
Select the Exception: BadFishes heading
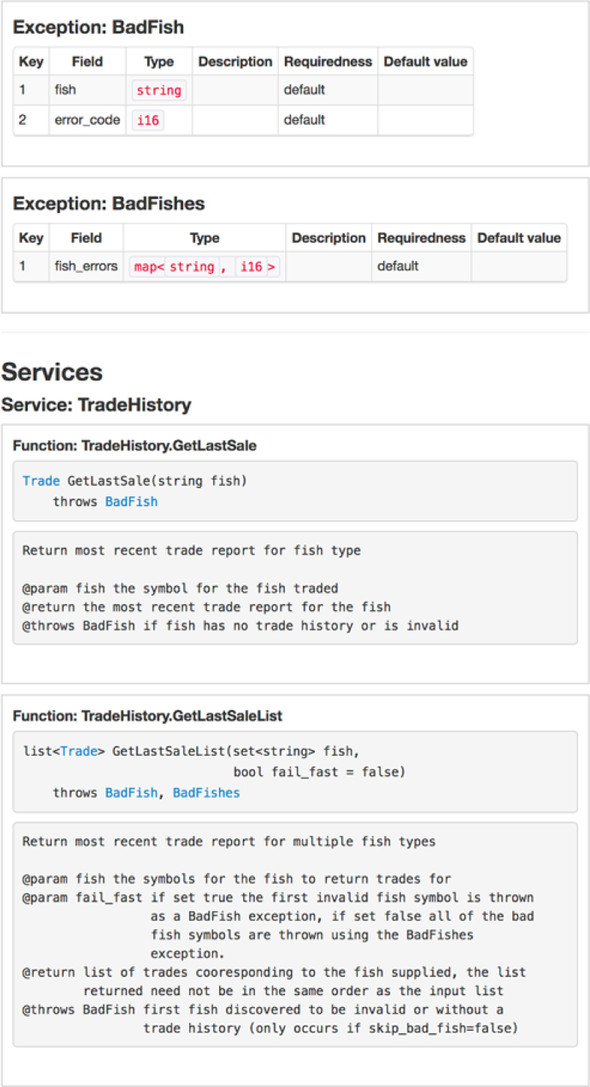coord(109,203)
